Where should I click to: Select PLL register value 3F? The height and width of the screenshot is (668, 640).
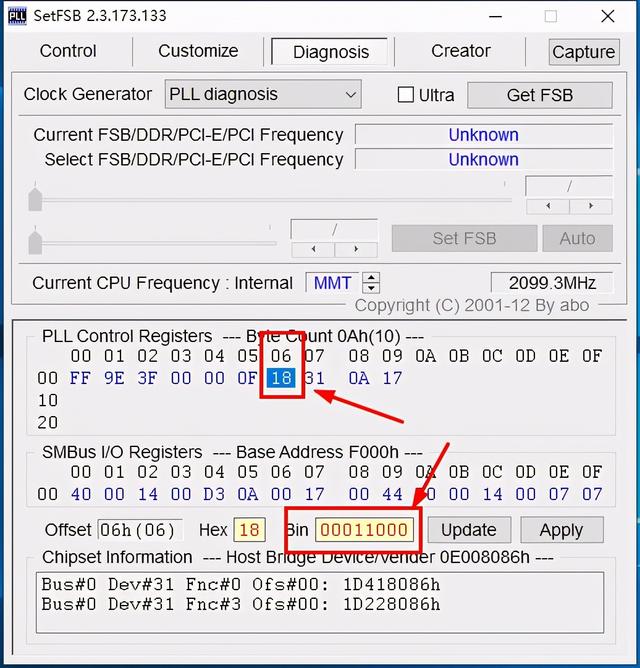pyautogui.click(x=147, y=378)
